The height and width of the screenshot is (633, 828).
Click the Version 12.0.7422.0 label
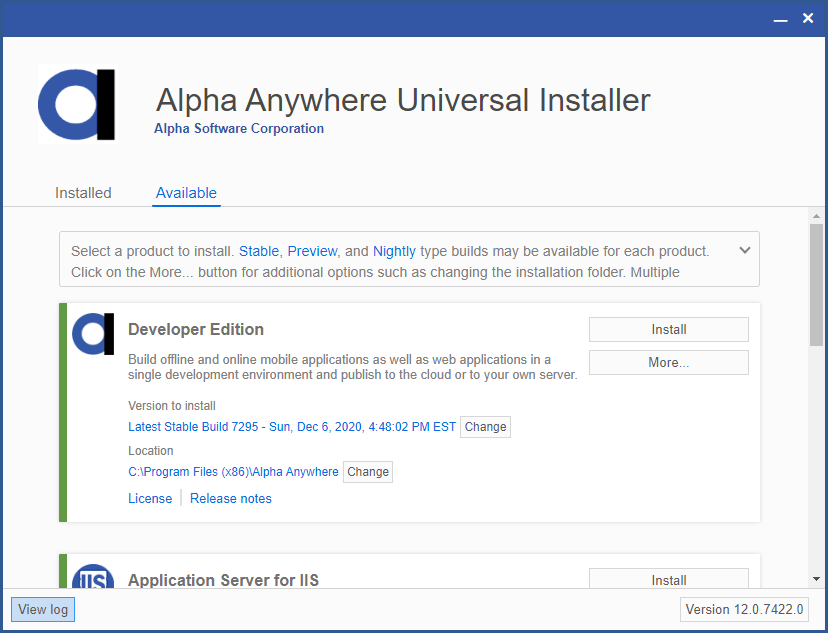click(744, 609)
